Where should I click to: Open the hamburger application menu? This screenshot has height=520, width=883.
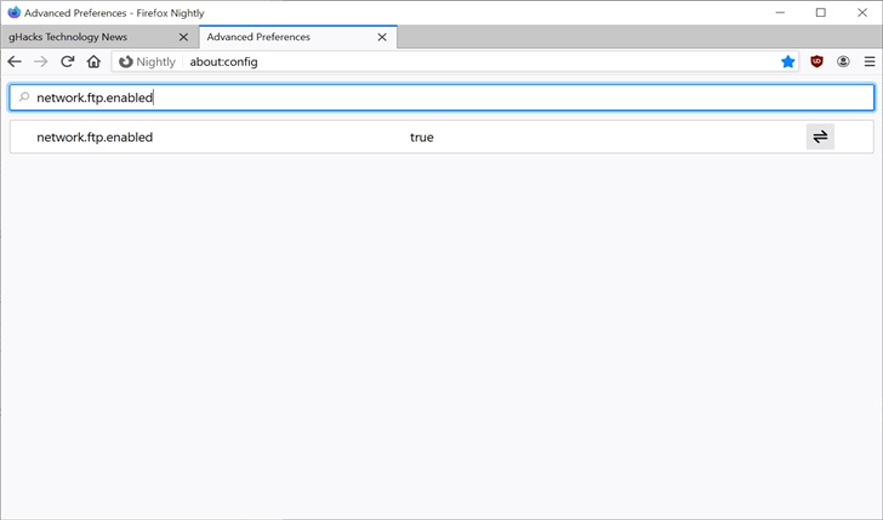pyautogui.click(x=870, y=62)
